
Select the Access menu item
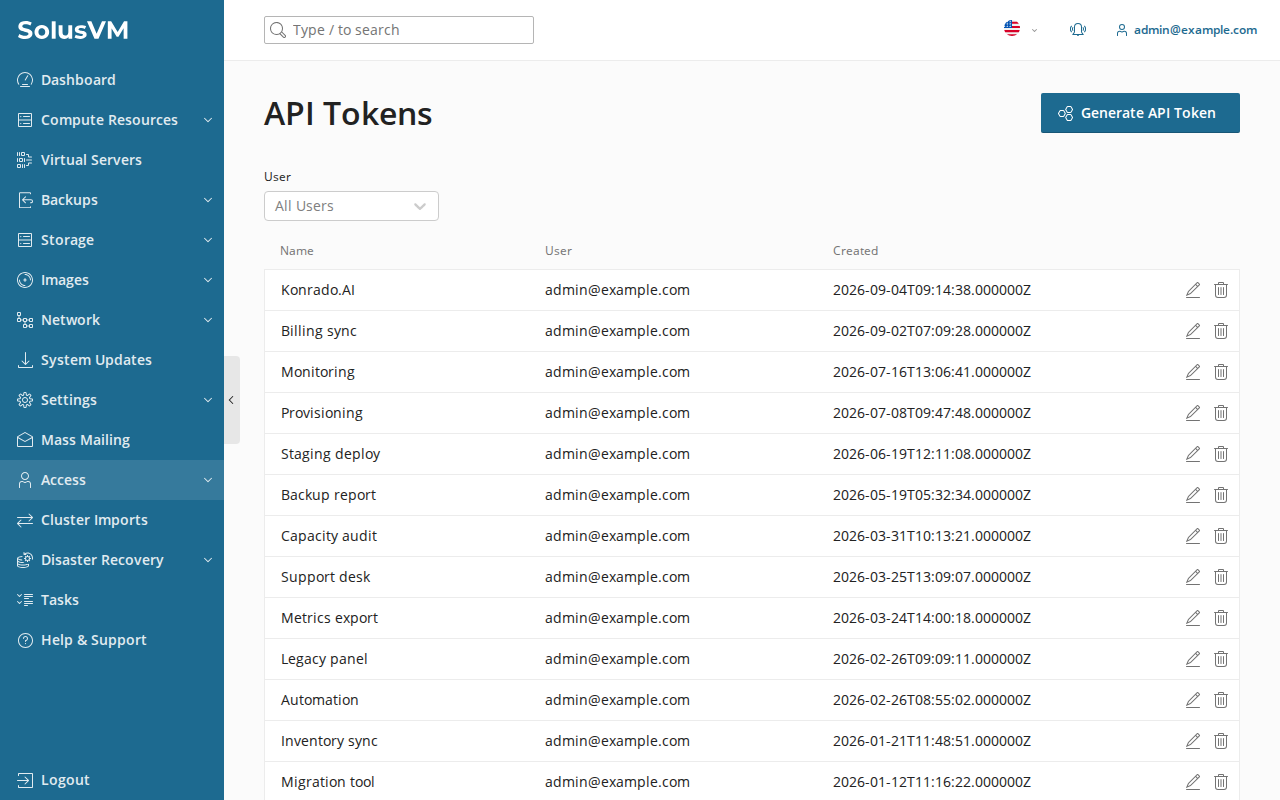[x=112, y=480]
